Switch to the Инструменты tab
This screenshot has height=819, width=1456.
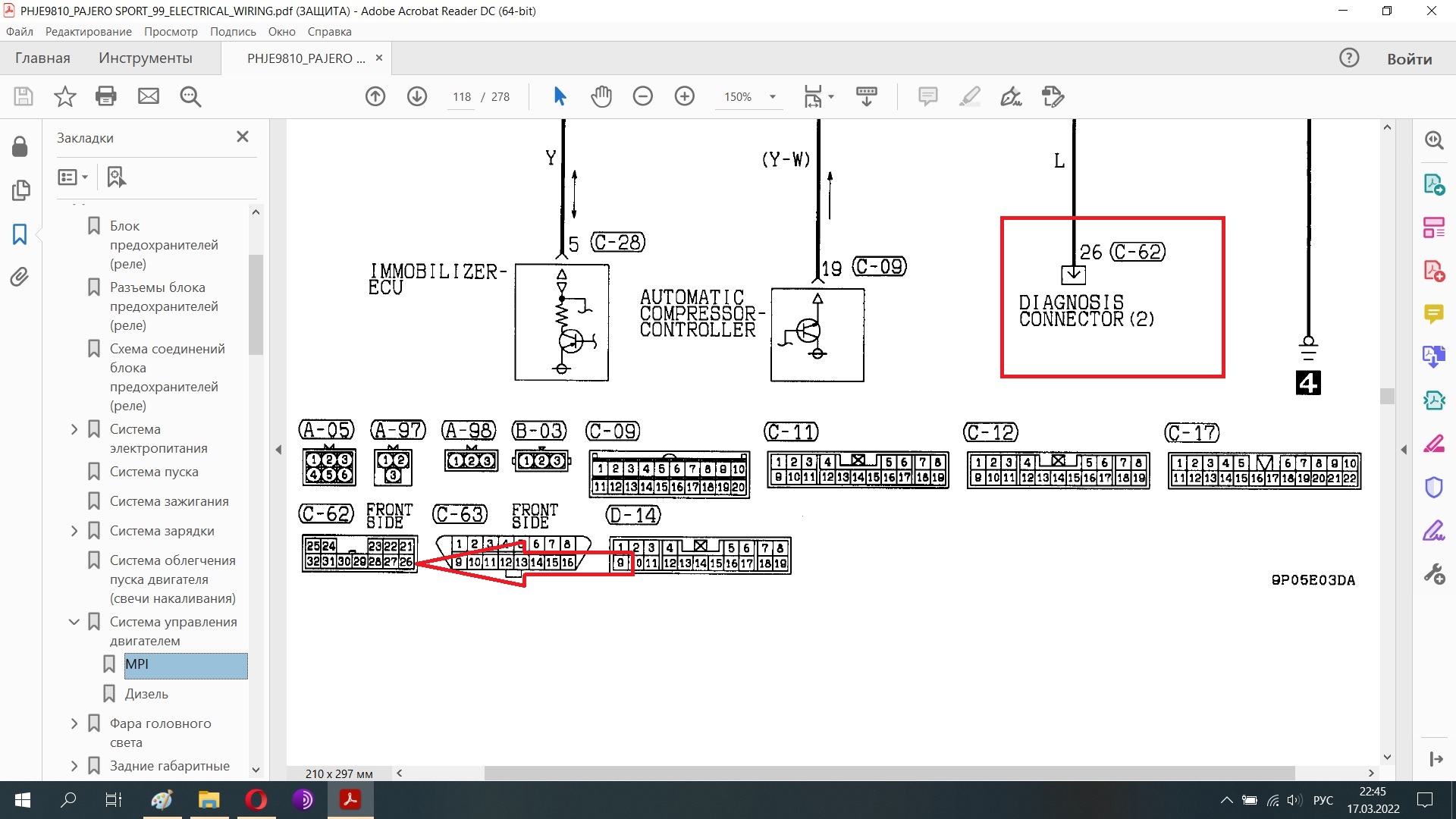[x=146, y=58]
